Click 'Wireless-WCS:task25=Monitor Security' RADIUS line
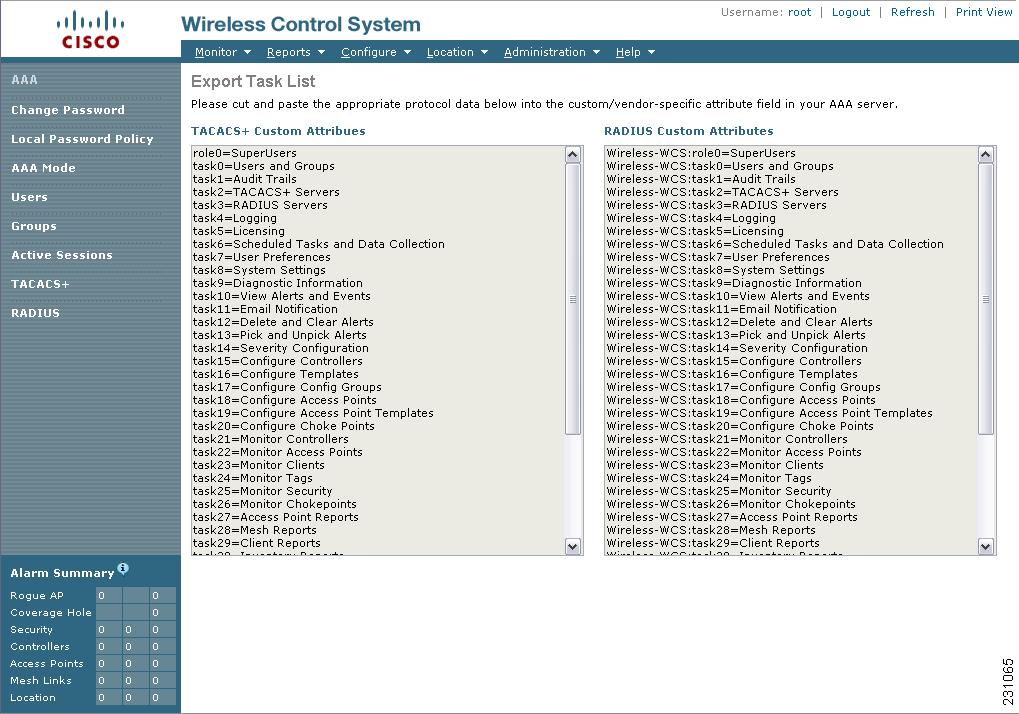This screenshot has height=714, width=1019. [x=719, y=491]
